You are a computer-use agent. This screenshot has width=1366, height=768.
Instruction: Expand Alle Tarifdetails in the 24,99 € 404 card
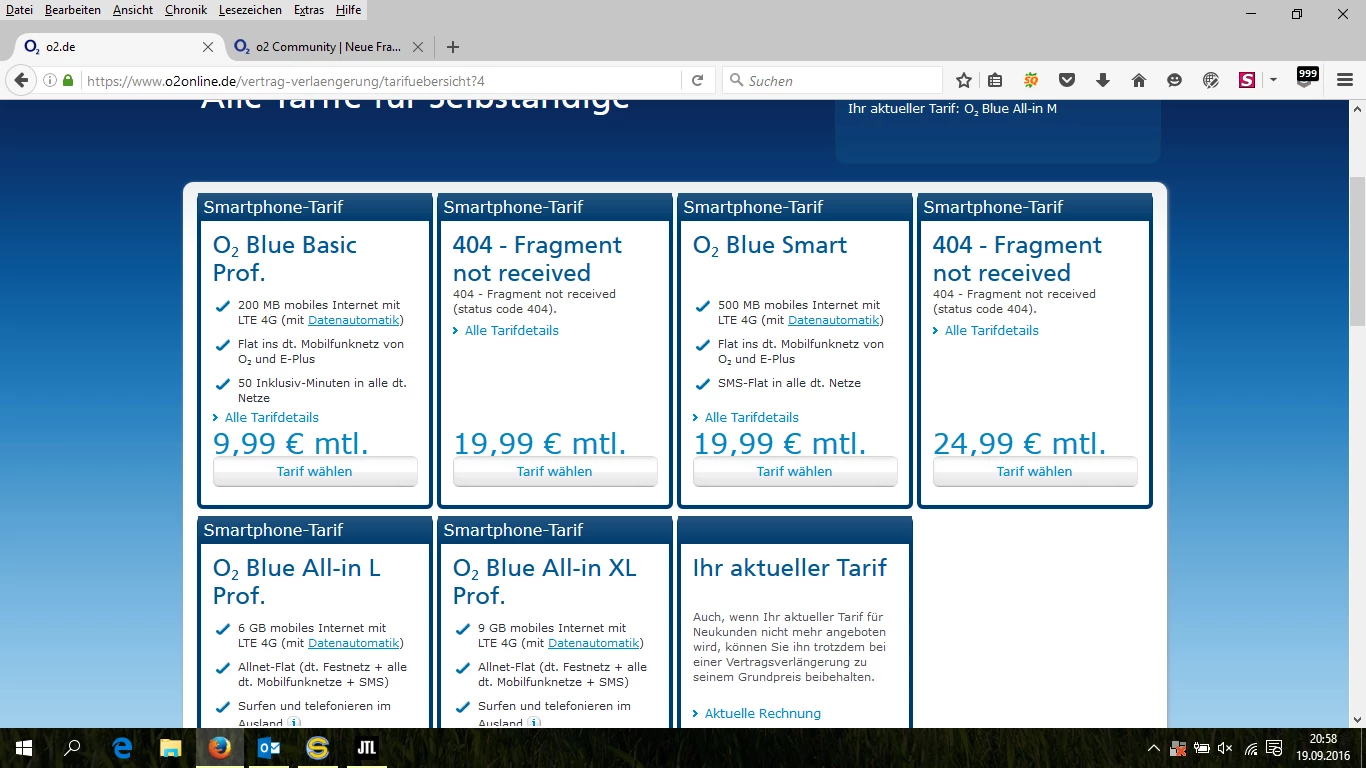point(992,330)
